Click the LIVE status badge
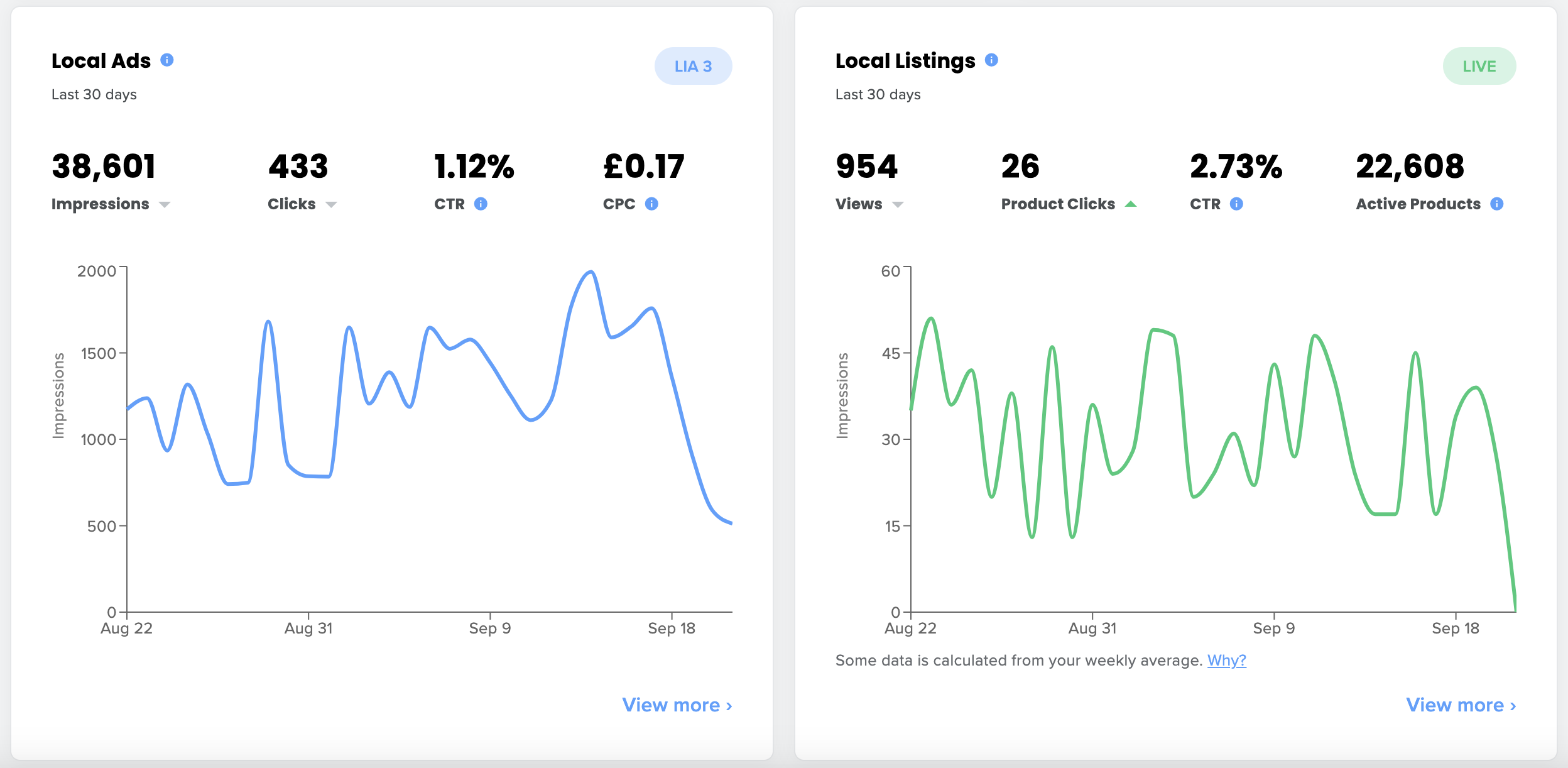The height and width of the screenshot is (768, 1568). pos(1479,66)
